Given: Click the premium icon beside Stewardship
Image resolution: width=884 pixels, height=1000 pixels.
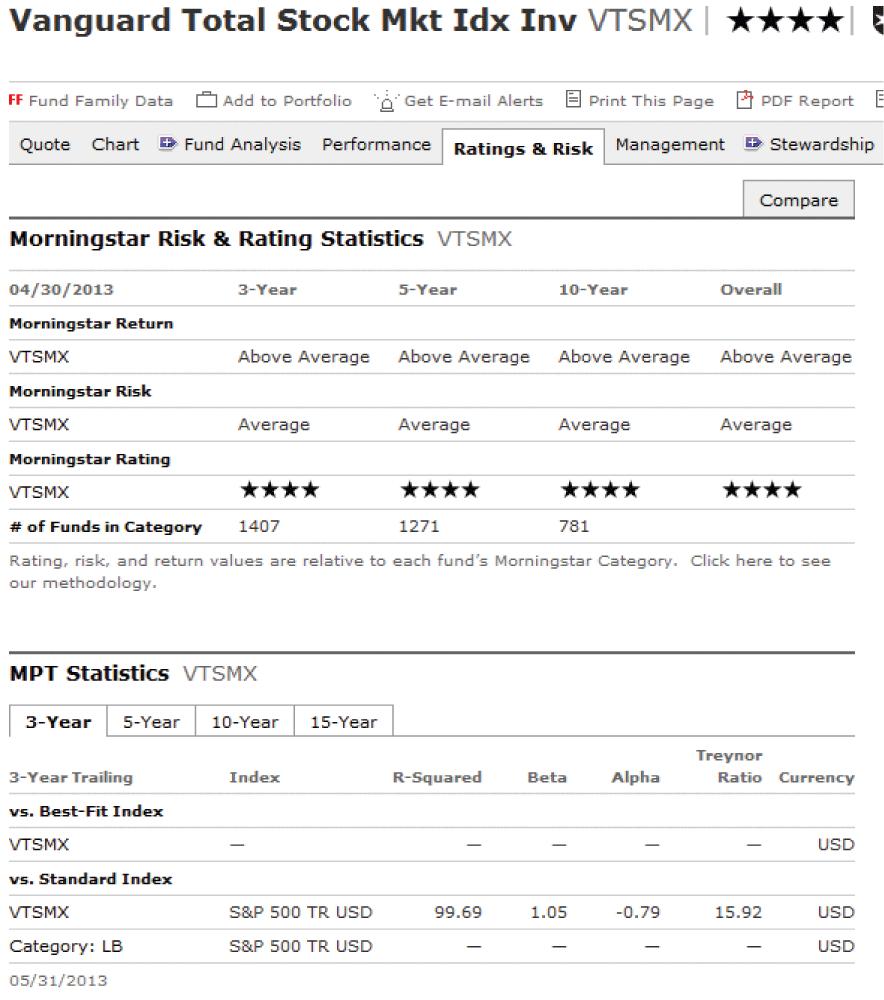Looking at the screenshot, I should [x=753, y=143].
